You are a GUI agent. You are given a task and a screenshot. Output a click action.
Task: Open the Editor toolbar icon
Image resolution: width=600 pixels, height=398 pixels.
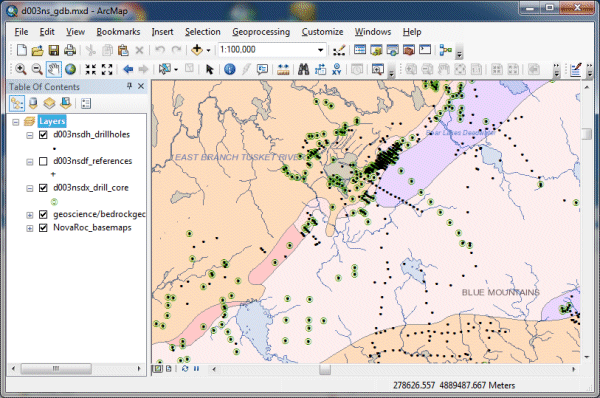(339, 50)
